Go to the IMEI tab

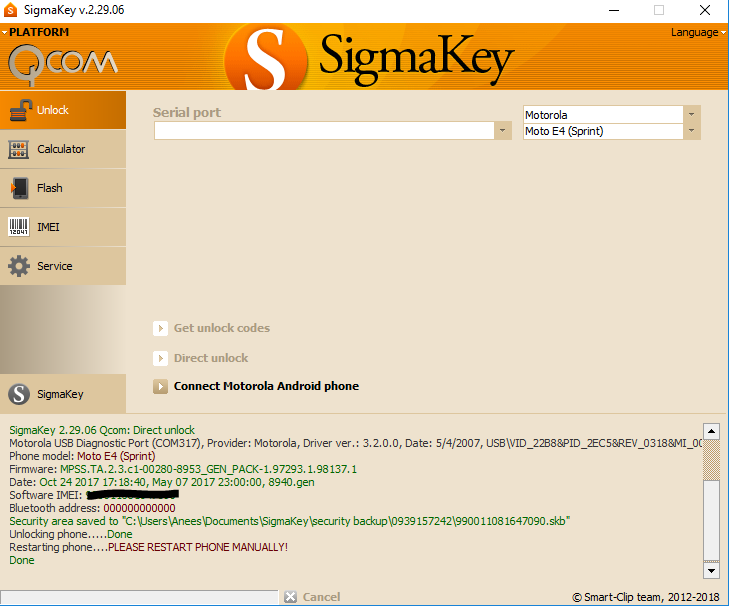click(63, 227)
